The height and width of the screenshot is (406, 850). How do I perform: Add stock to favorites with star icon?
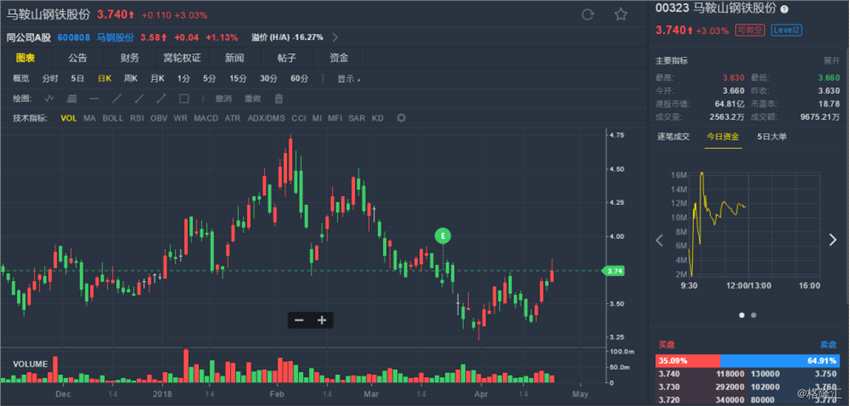pos(620,14)
